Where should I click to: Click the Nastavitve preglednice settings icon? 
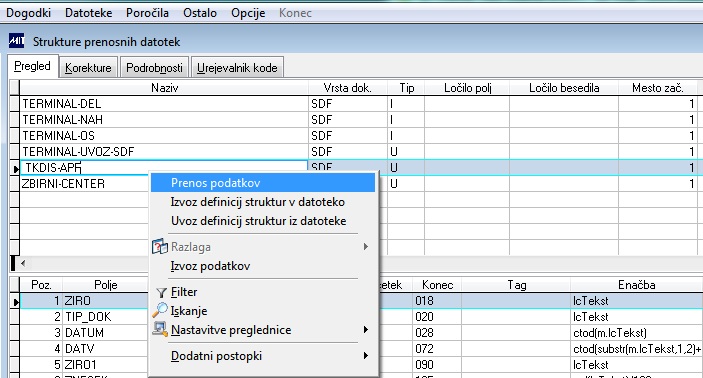(x=160, y=330)
